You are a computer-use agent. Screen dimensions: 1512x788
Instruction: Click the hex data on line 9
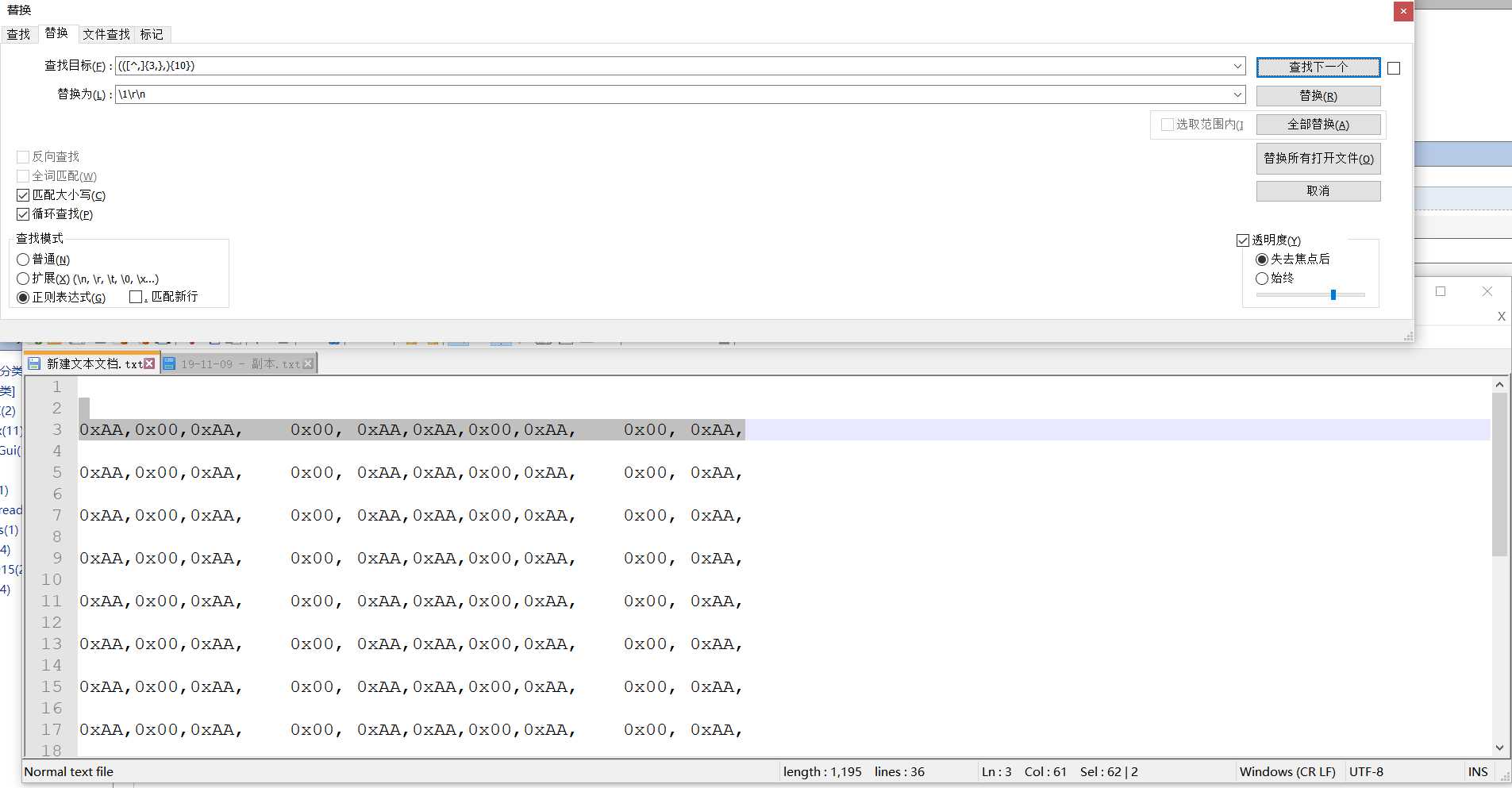tap(411, 558)
